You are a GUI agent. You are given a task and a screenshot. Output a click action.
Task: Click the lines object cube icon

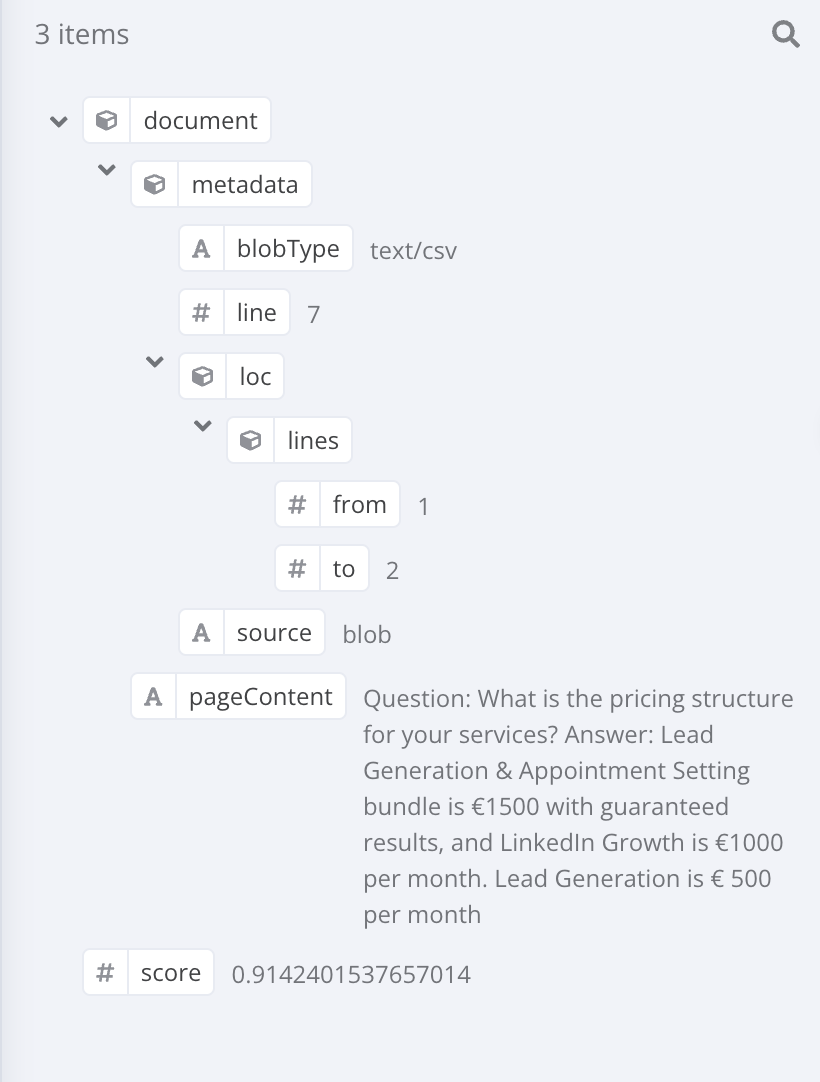(251, 440)
